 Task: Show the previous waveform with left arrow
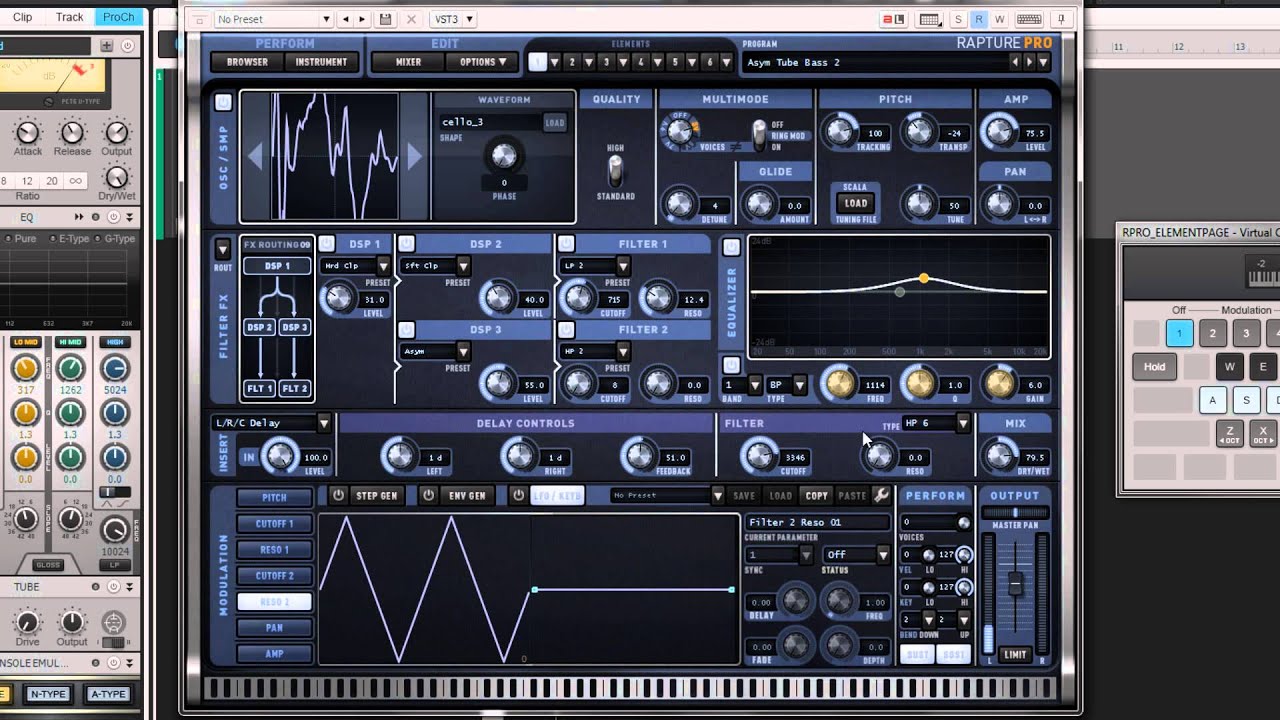tap(255, 155)
